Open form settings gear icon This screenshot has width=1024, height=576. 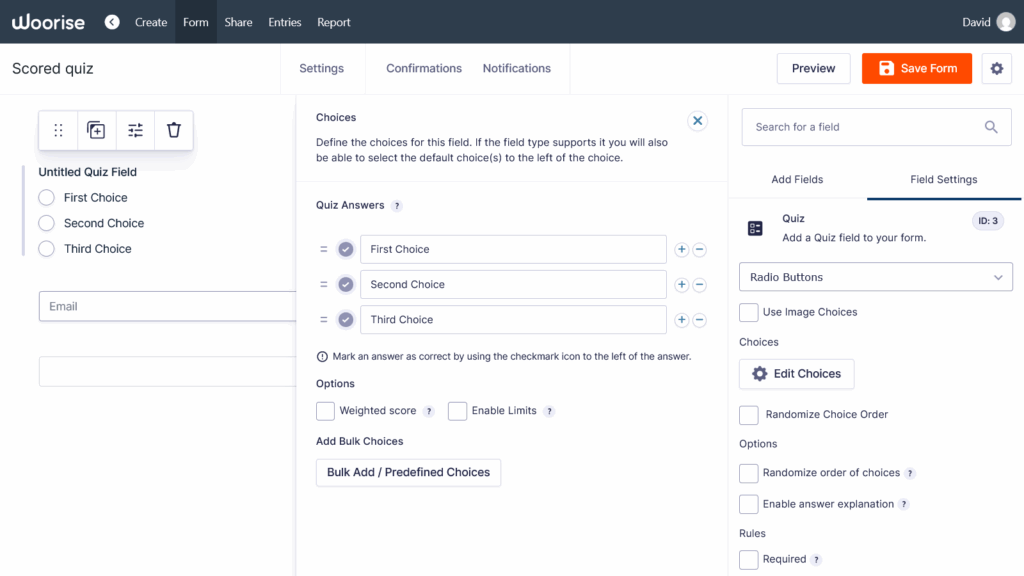click(997, 69)
